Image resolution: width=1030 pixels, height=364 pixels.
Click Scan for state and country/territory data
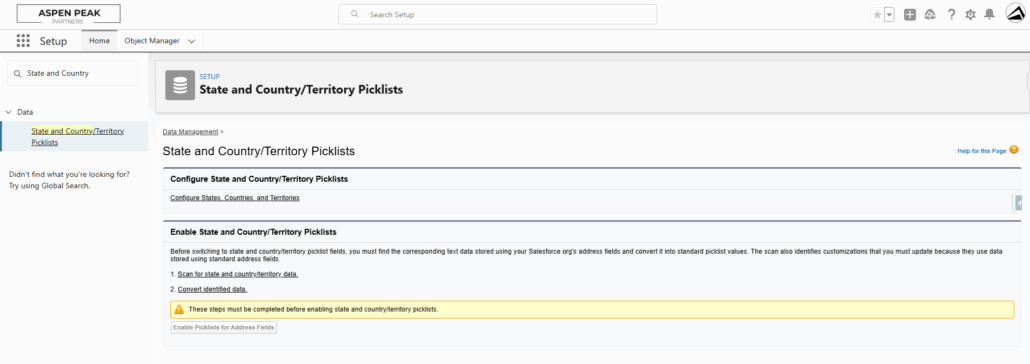click(x=238, y=274)
